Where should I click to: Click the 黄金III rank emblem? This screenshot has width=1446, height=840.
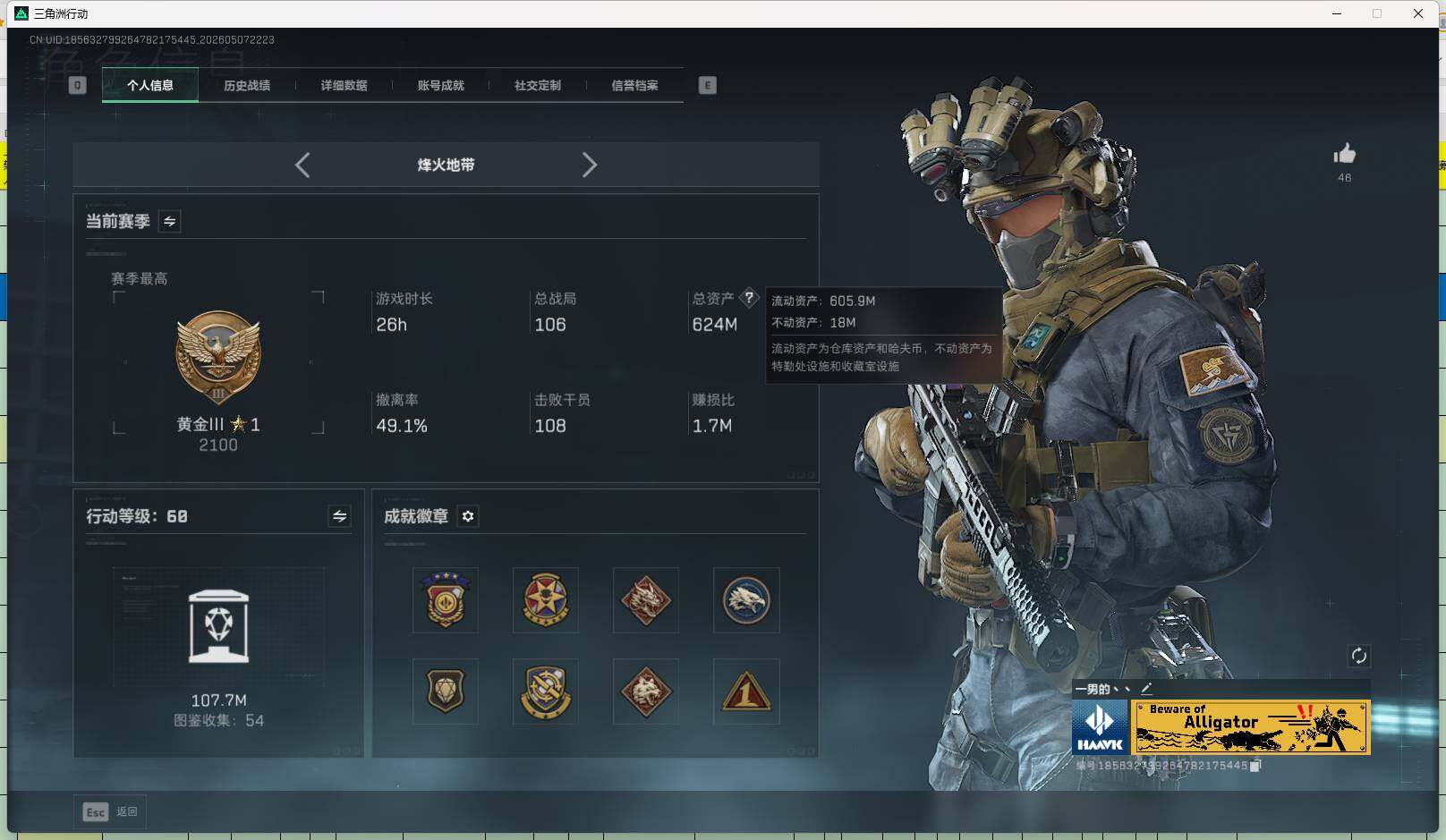coord(218,359)
